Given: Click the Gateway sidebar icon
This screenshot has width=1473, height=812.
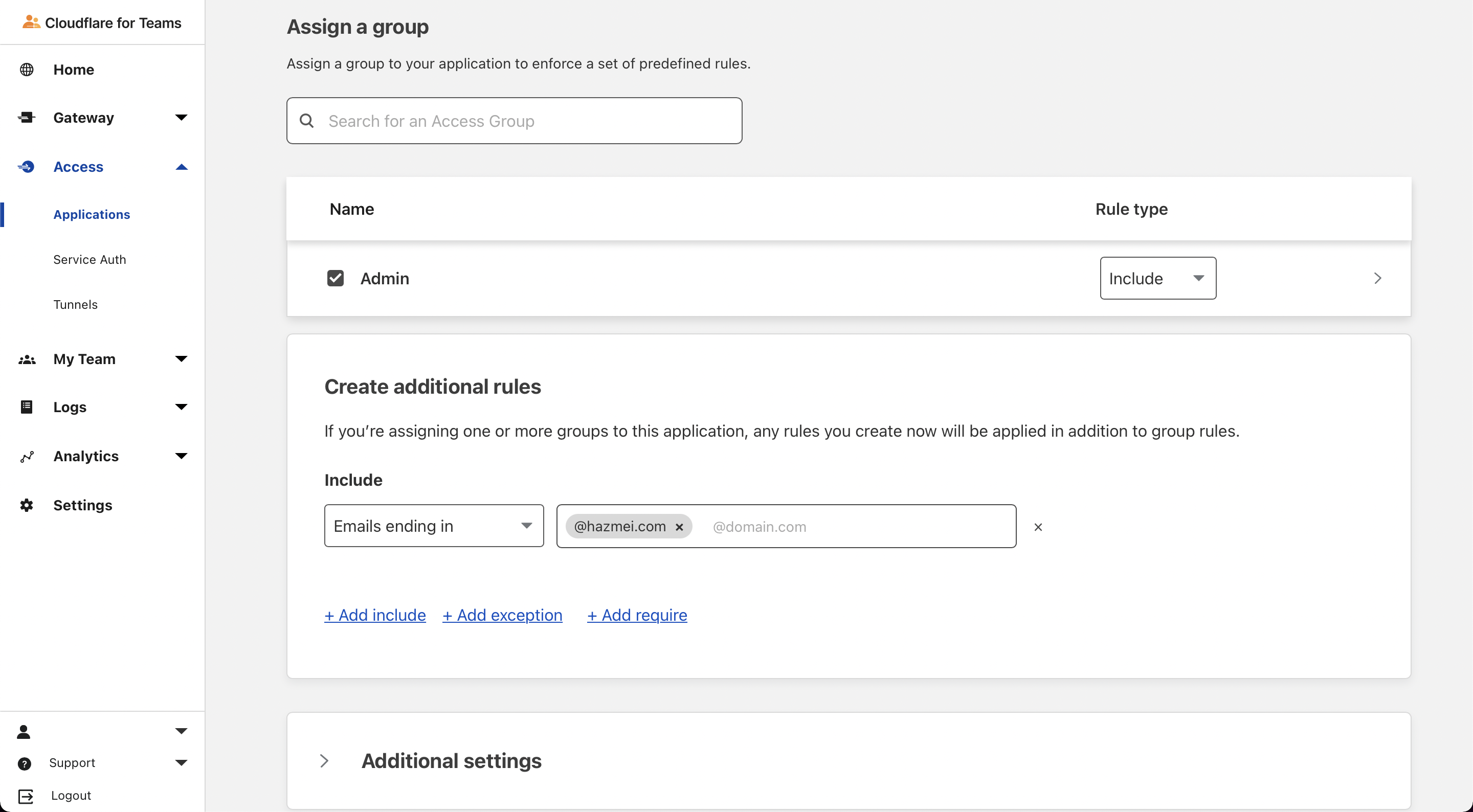Looking at the screenshot, I should pyautogui.click(x=26, y=118).
